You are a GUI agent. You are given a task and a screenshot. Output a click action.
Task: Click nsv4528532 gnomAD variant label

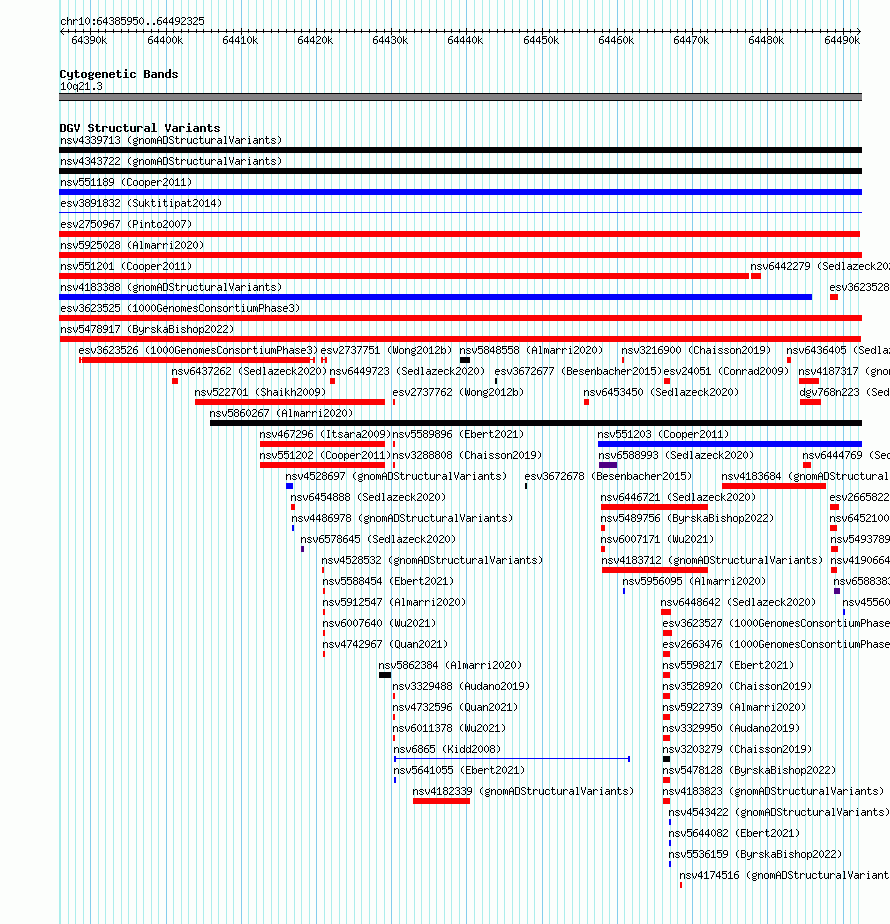(432, 560)
